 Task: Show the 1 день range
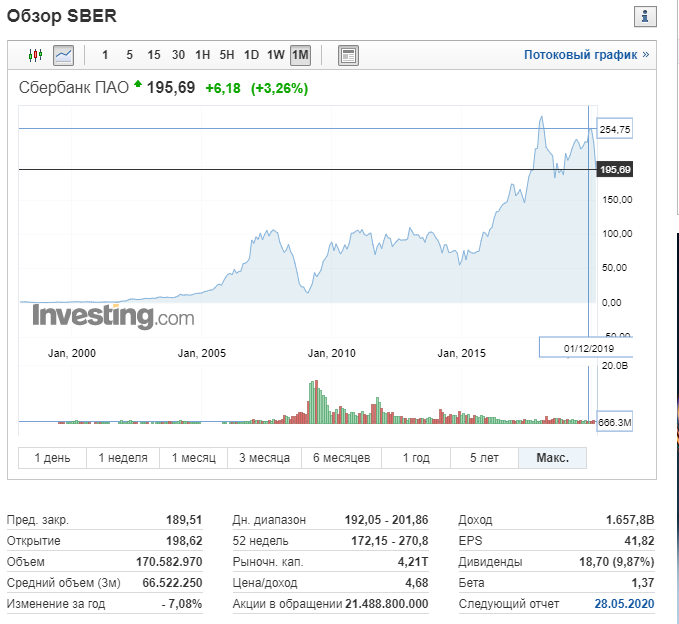[x=52, y=458]
